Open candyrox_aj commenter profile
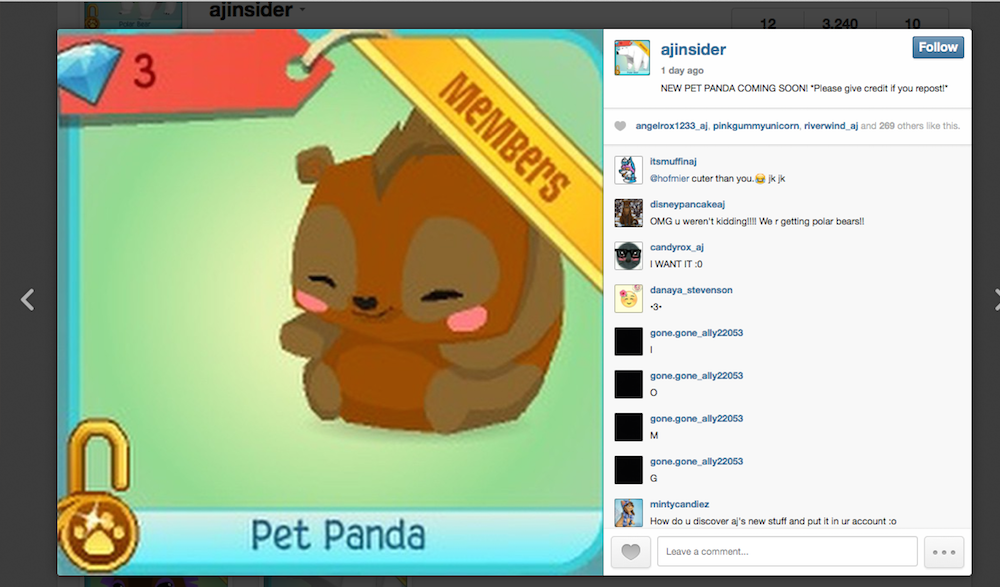Viewport: 1000px width, 587px height. click(x=677, y=247)
